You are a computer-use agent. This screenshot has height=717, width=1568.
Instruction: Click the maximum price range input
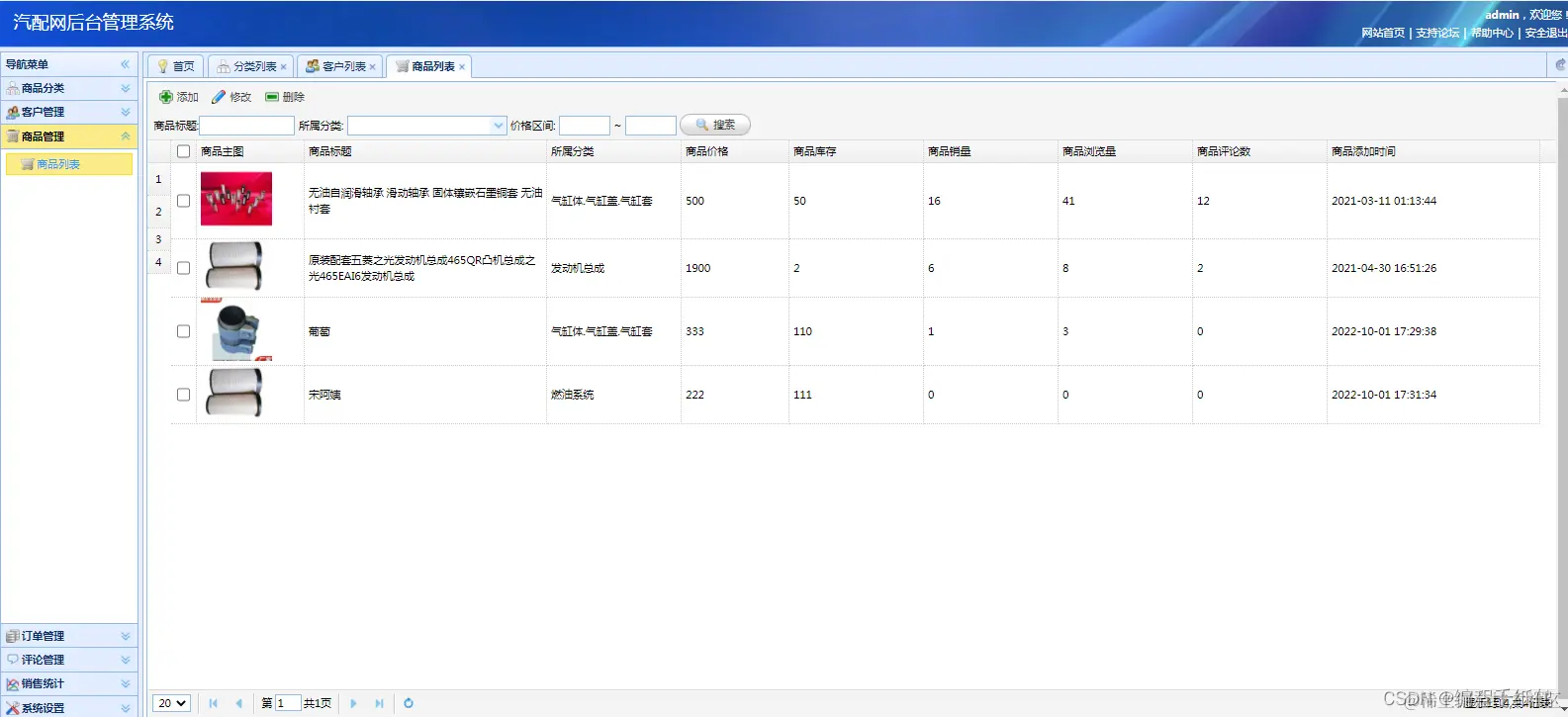(x=651, y=126)
